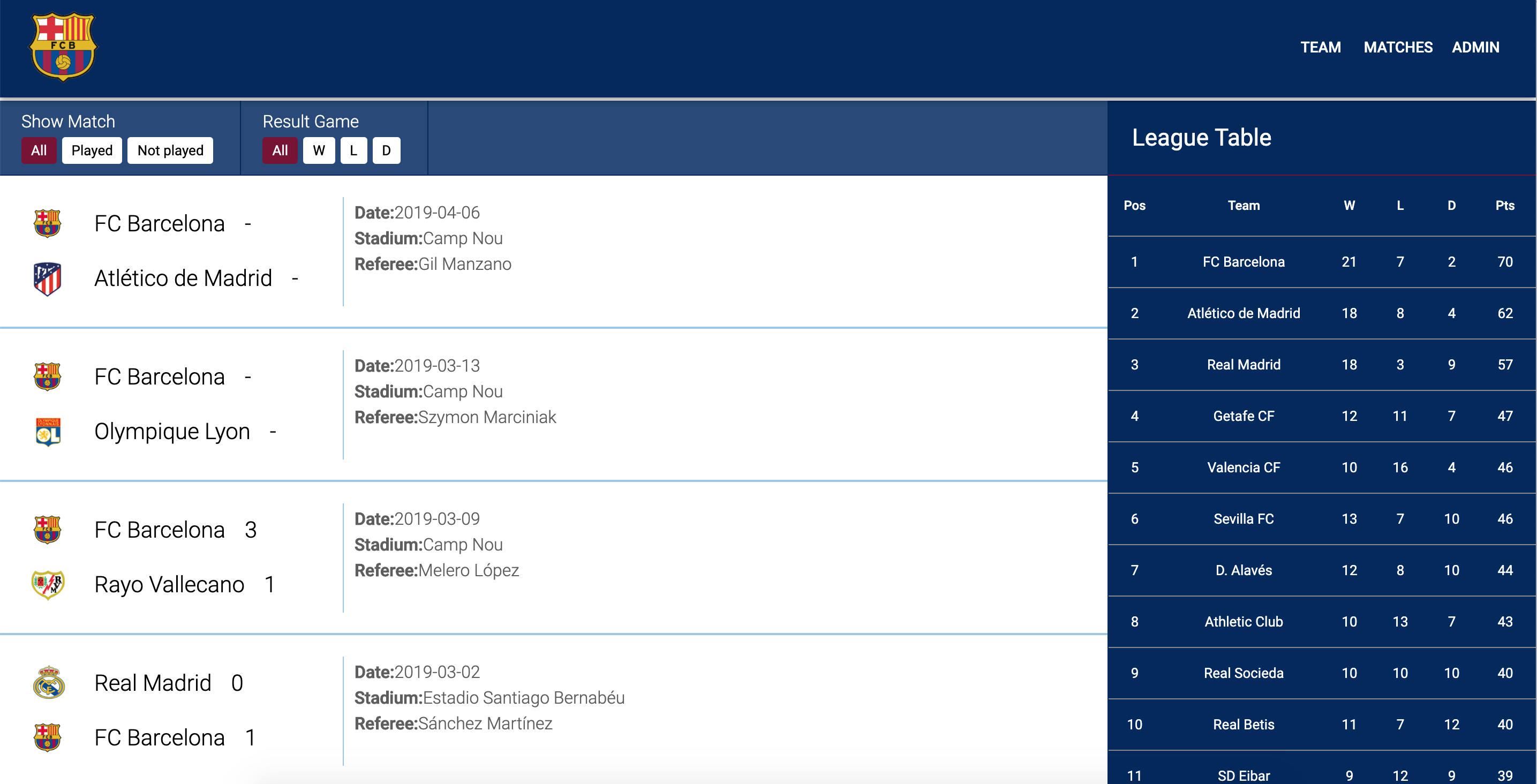
Task: Select the Olympique Lyon club badge
Action: [x=48, y=431]
